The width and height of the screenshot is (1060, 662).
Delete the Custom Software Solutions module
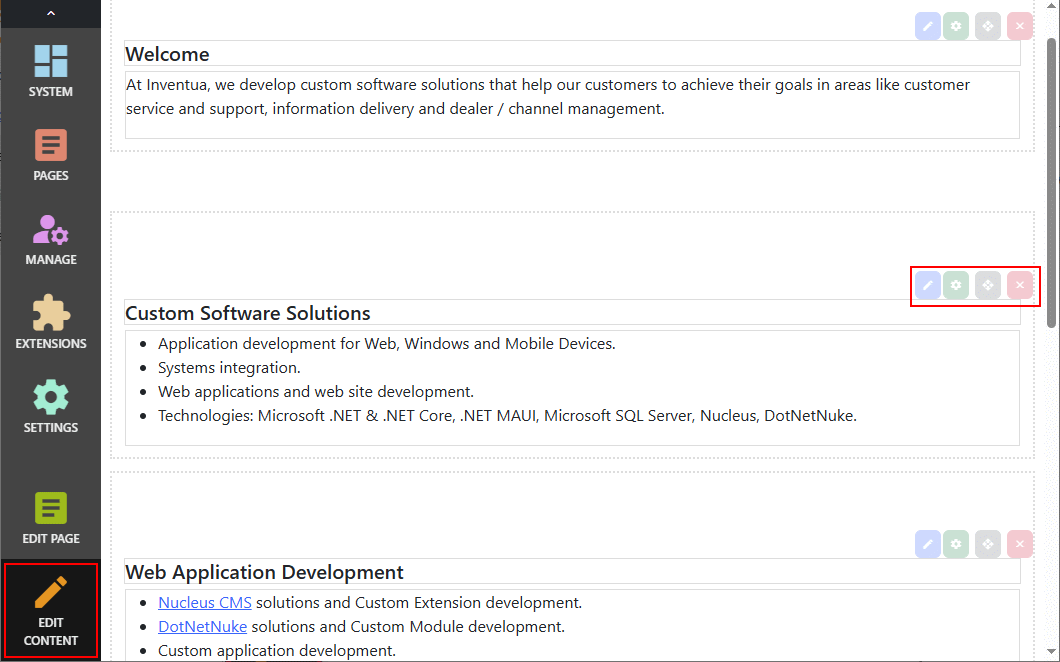[1019, 285]
